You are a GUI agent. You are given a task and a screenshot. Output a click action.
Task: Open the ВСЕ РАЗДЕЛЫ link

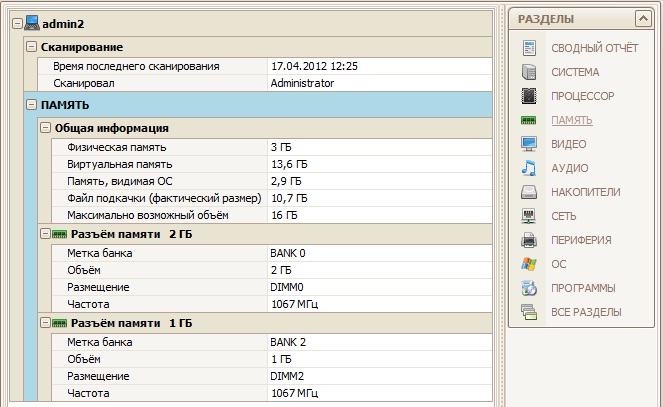[x=586, y=312]
